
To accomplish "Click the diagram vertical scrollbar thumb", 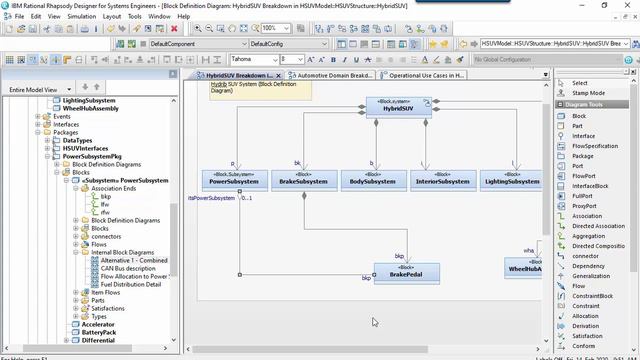I will click(547, 169).
